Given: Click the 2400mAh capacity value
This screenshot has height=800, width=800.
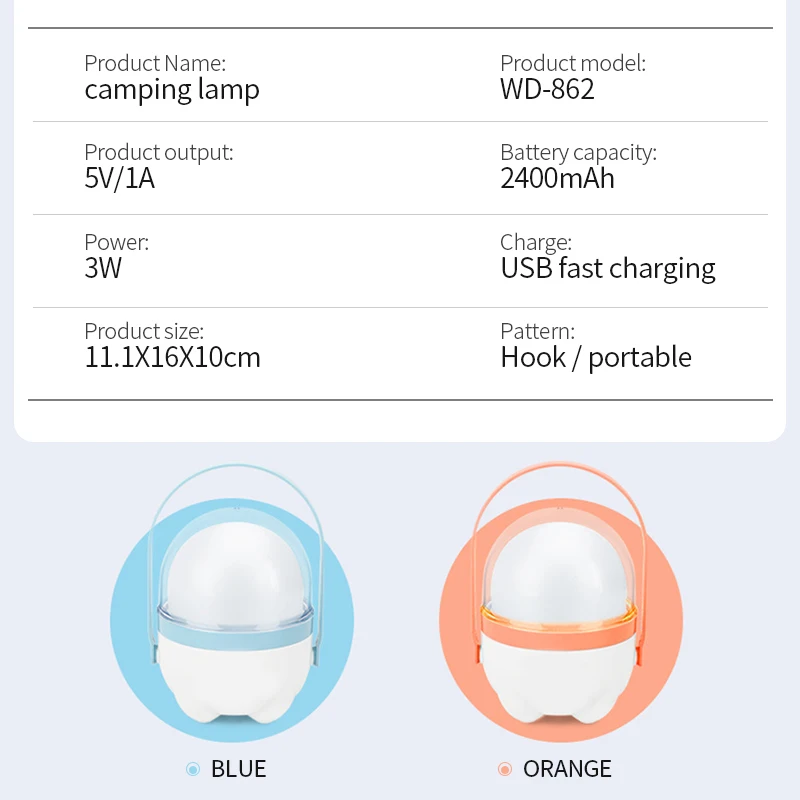Looking at the screenshot, I should click(x=557, y=180).
